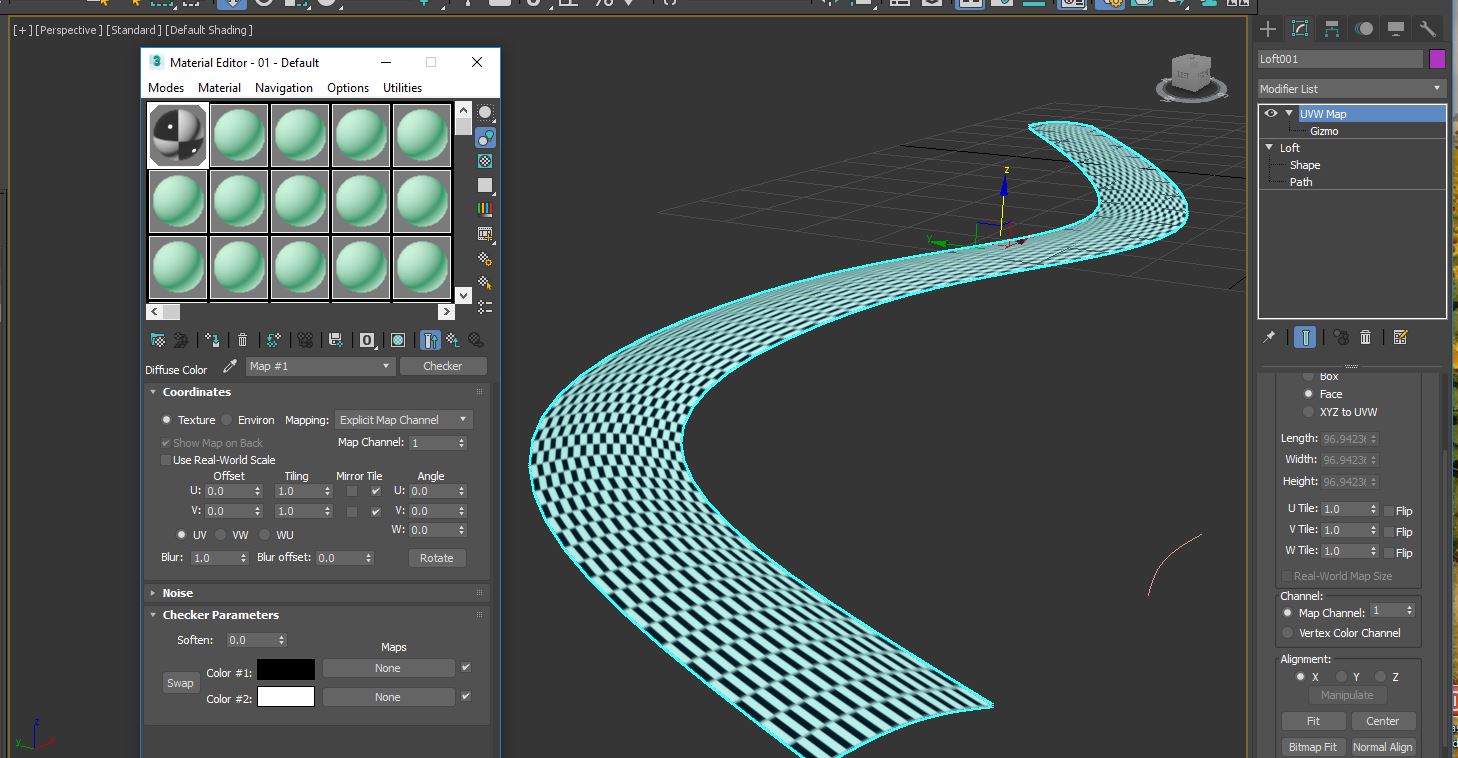Open the Utilities menu in Material Editor
The image size is (1458, 758).
point(402,88)
